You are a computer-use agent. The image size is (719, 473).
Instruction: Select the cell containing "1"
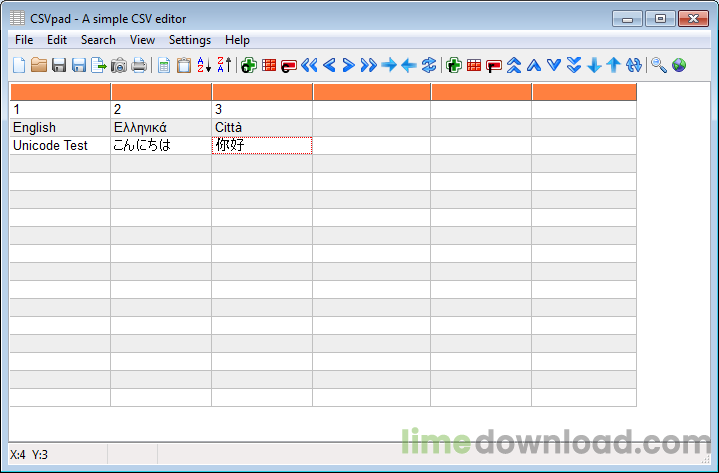pyautogui.click(x=60, y=110)
